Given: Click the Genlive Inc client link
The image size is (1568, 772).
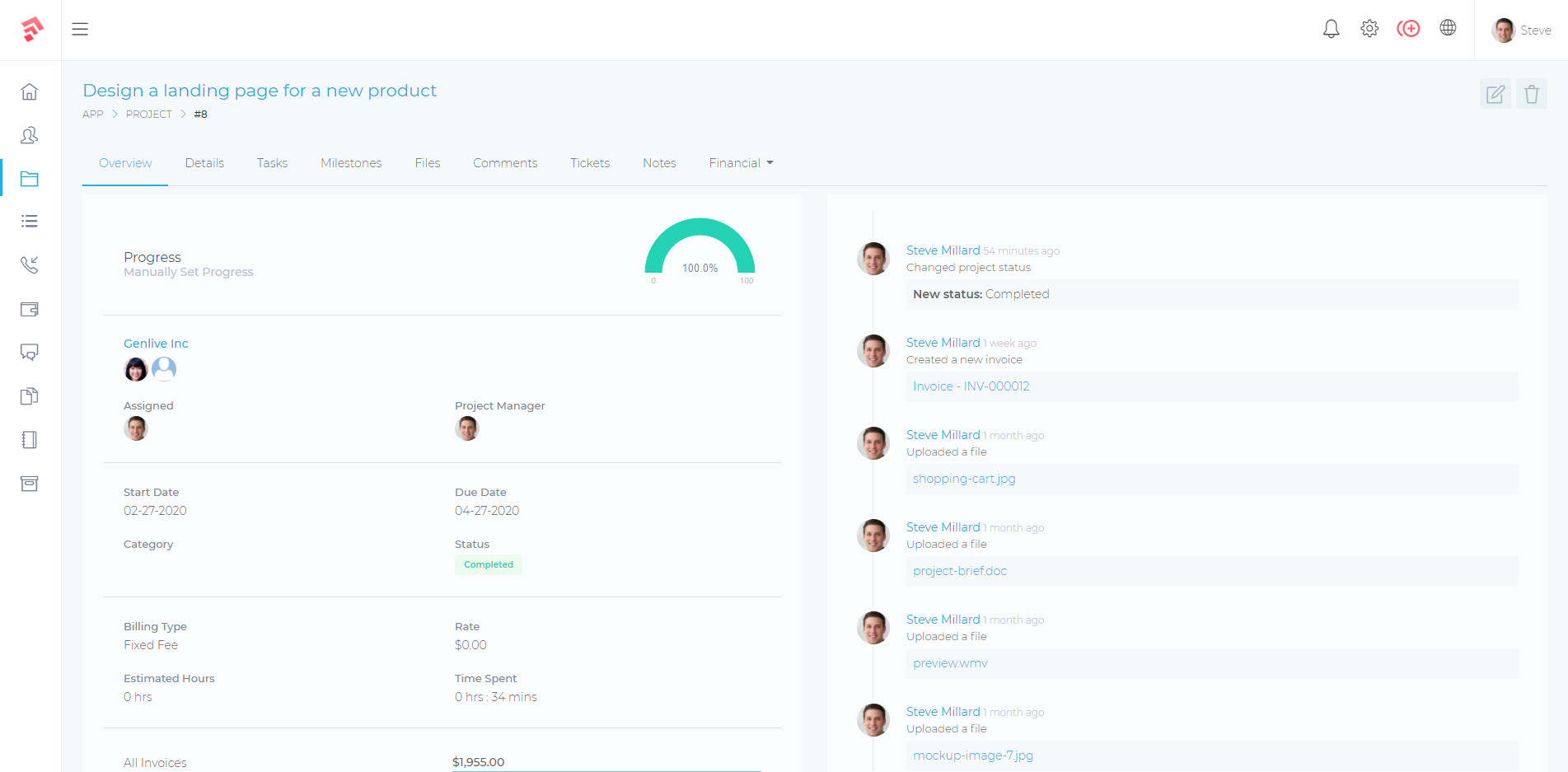Looking at the screenshot, I should pyautogui.click(x=156, y=343).
